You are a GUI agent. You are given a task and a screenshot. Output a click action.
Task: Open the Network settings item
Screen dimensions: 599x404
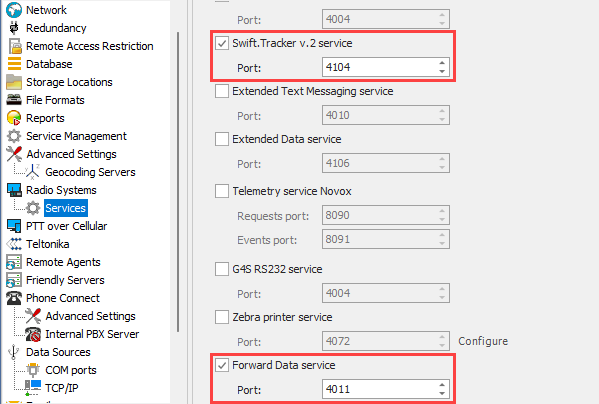(x=46, y=10)
